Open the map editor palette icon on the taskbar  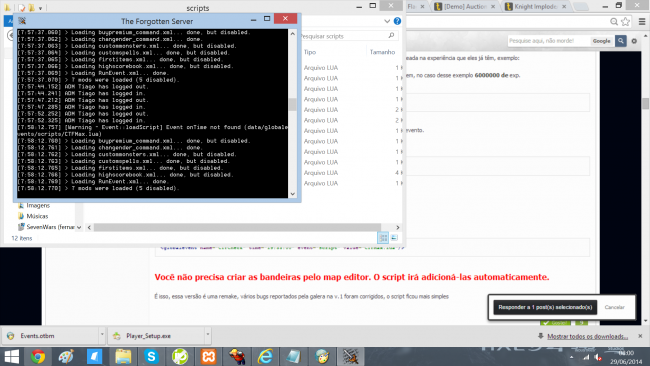click(x=322, y=356)
